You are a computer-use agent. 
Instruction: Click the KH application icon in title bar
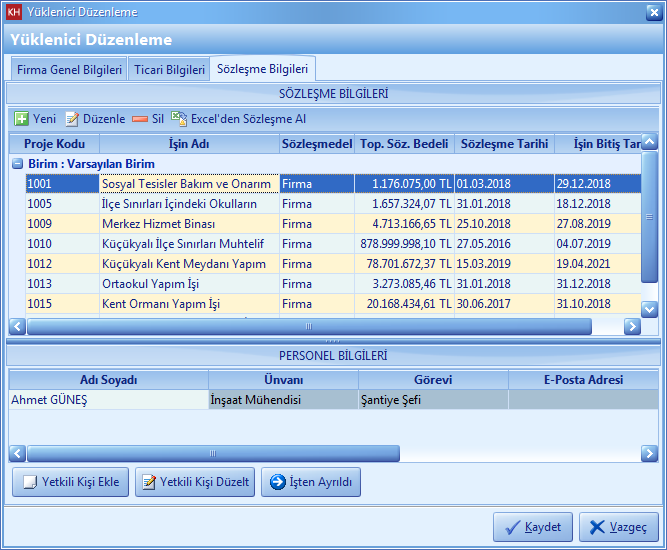click(14, 12)
